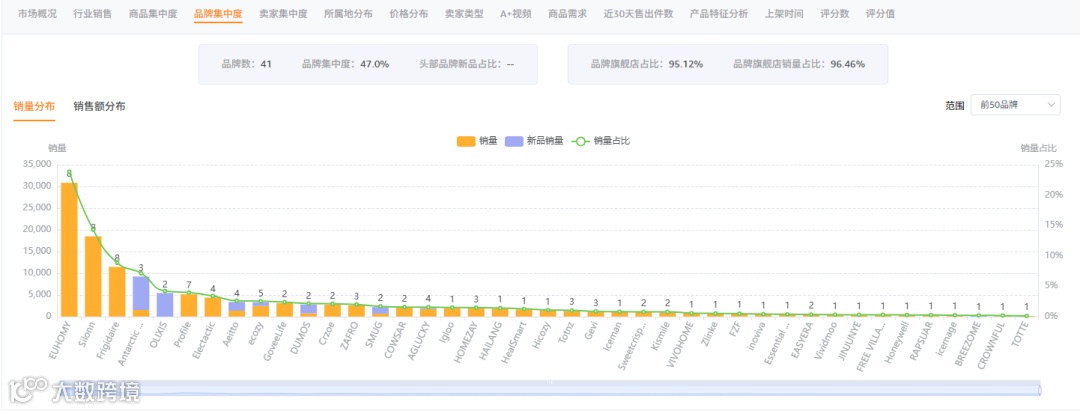Click the ecozy brand bar

[260, 308]
